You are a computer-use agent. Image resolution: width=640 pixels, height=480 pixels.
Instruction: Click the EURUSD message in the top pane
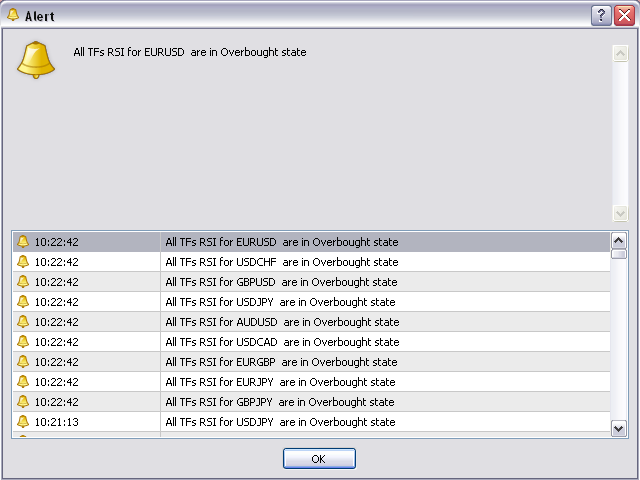[190, 52]
